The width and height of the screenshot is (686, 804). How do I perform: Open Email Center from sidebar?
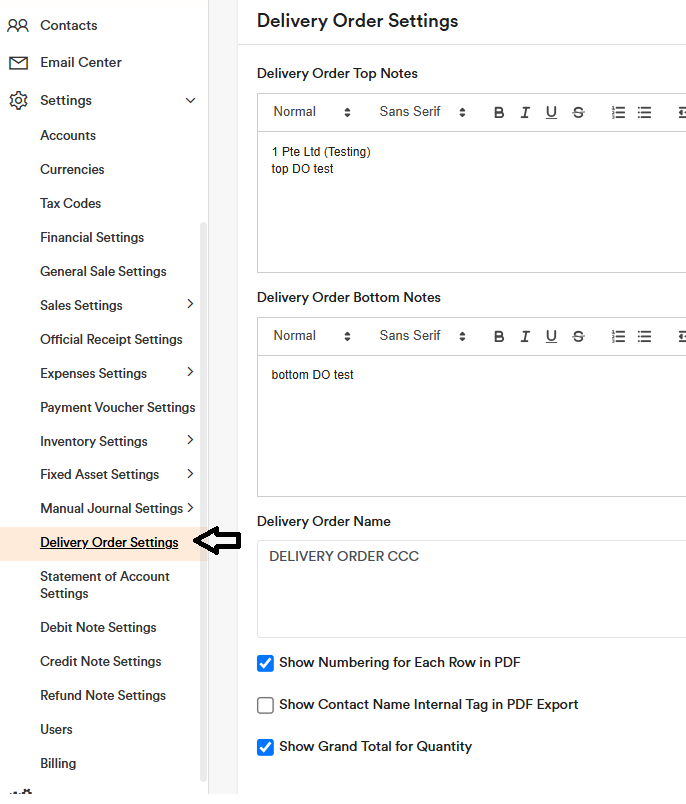(x=80, y=62)
